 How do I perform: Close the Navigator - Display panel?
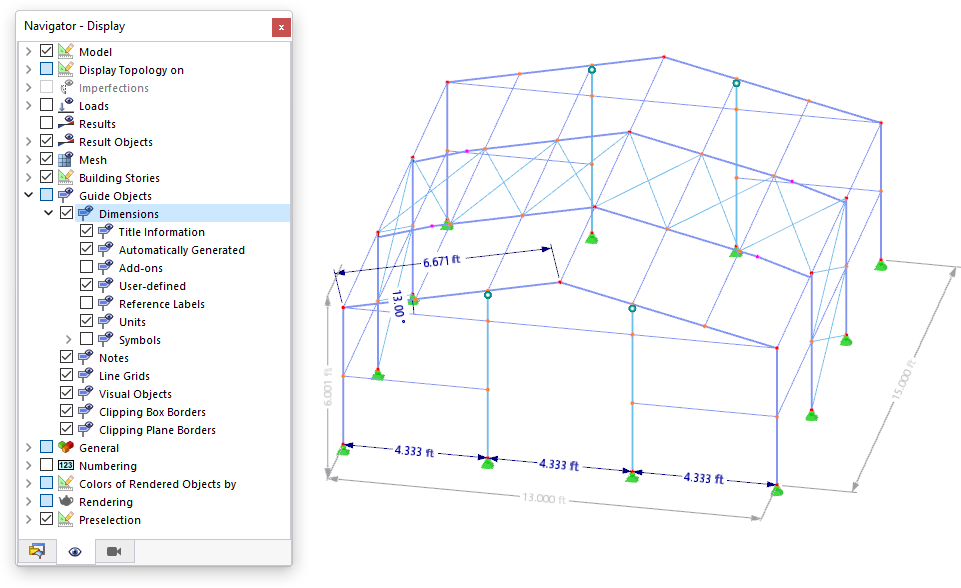(281, 27)
